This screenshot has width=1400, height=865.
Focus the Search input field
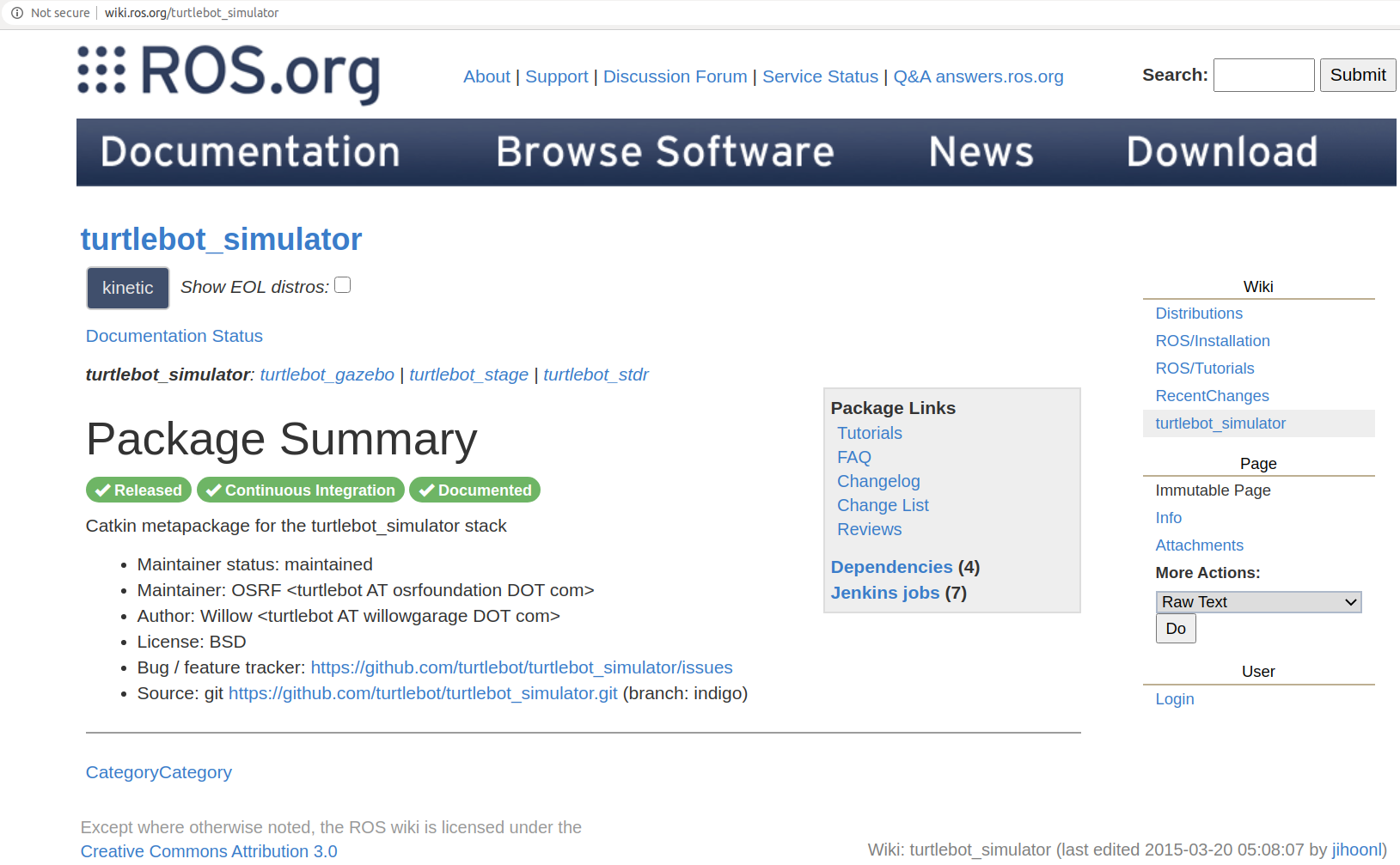(x=1263, y=75)
